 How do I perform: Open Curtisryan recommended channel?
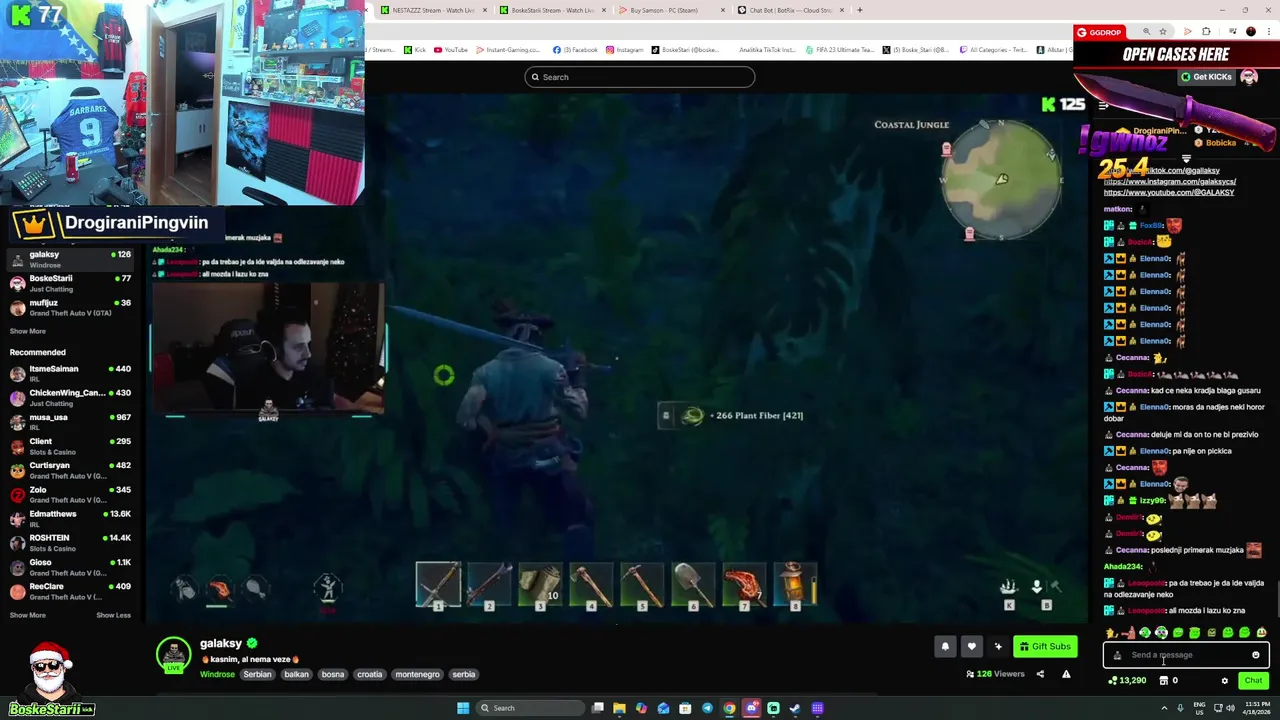click(x=70, y=469)
